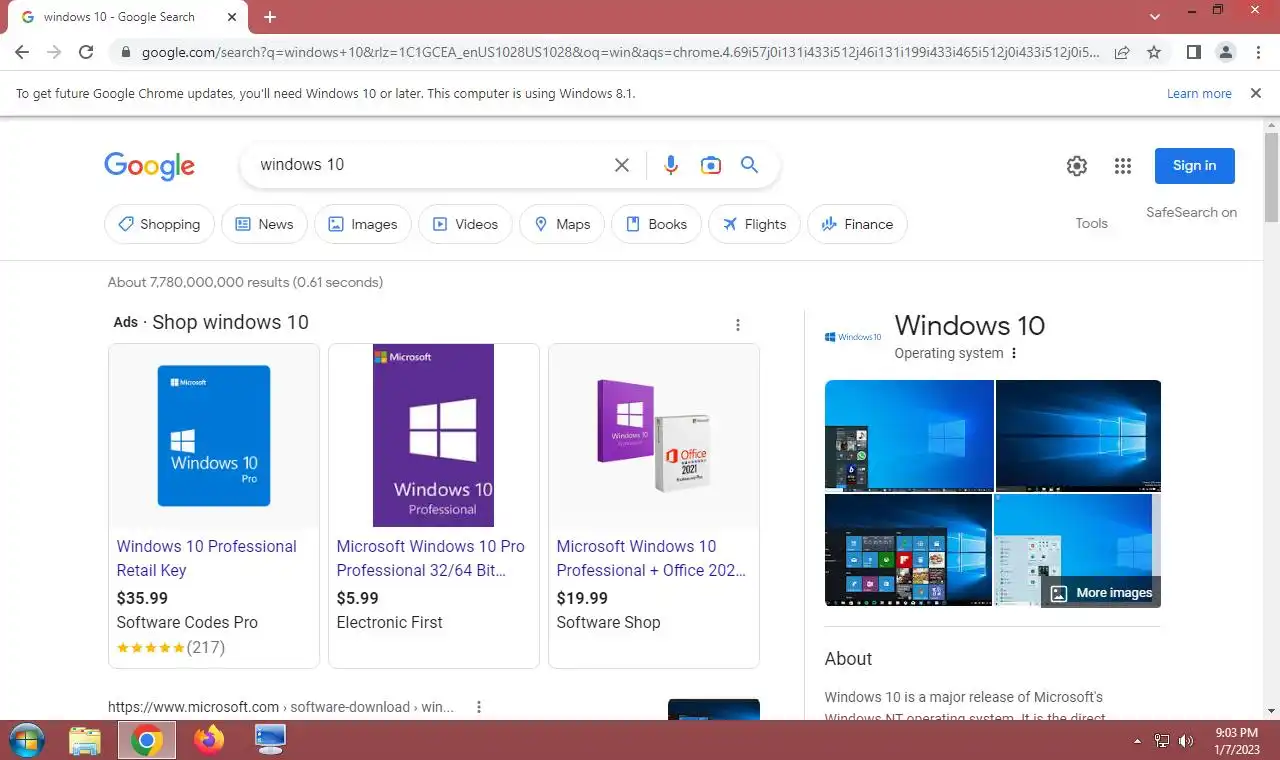Open SafeSearch on settings

[x=1191, y=212]
